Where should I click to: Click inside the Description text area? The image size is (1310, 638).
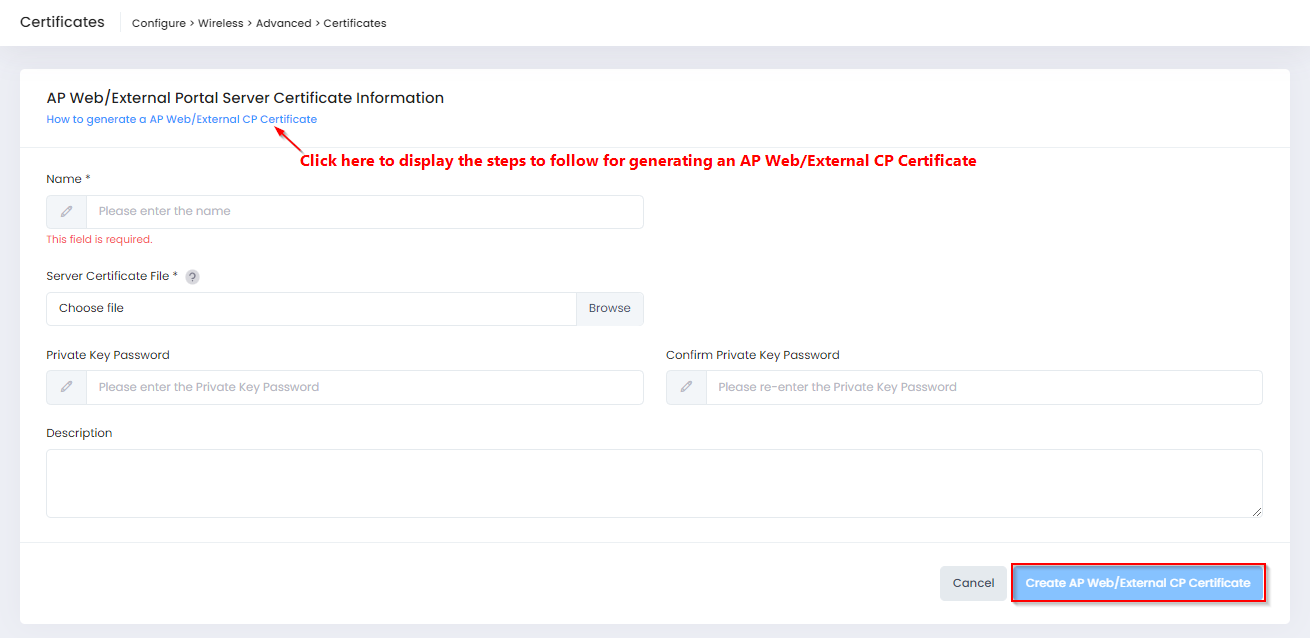654,483
